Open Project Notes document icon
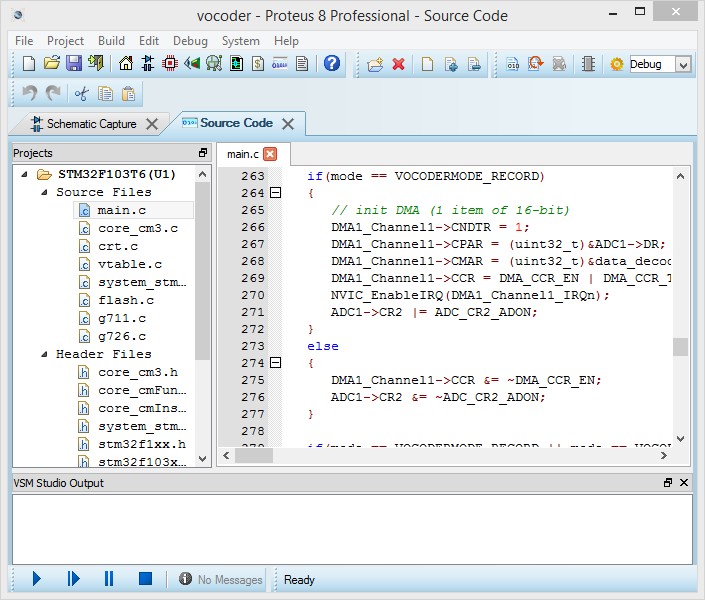This screenshot has height=600, width=705. point(302,63)
